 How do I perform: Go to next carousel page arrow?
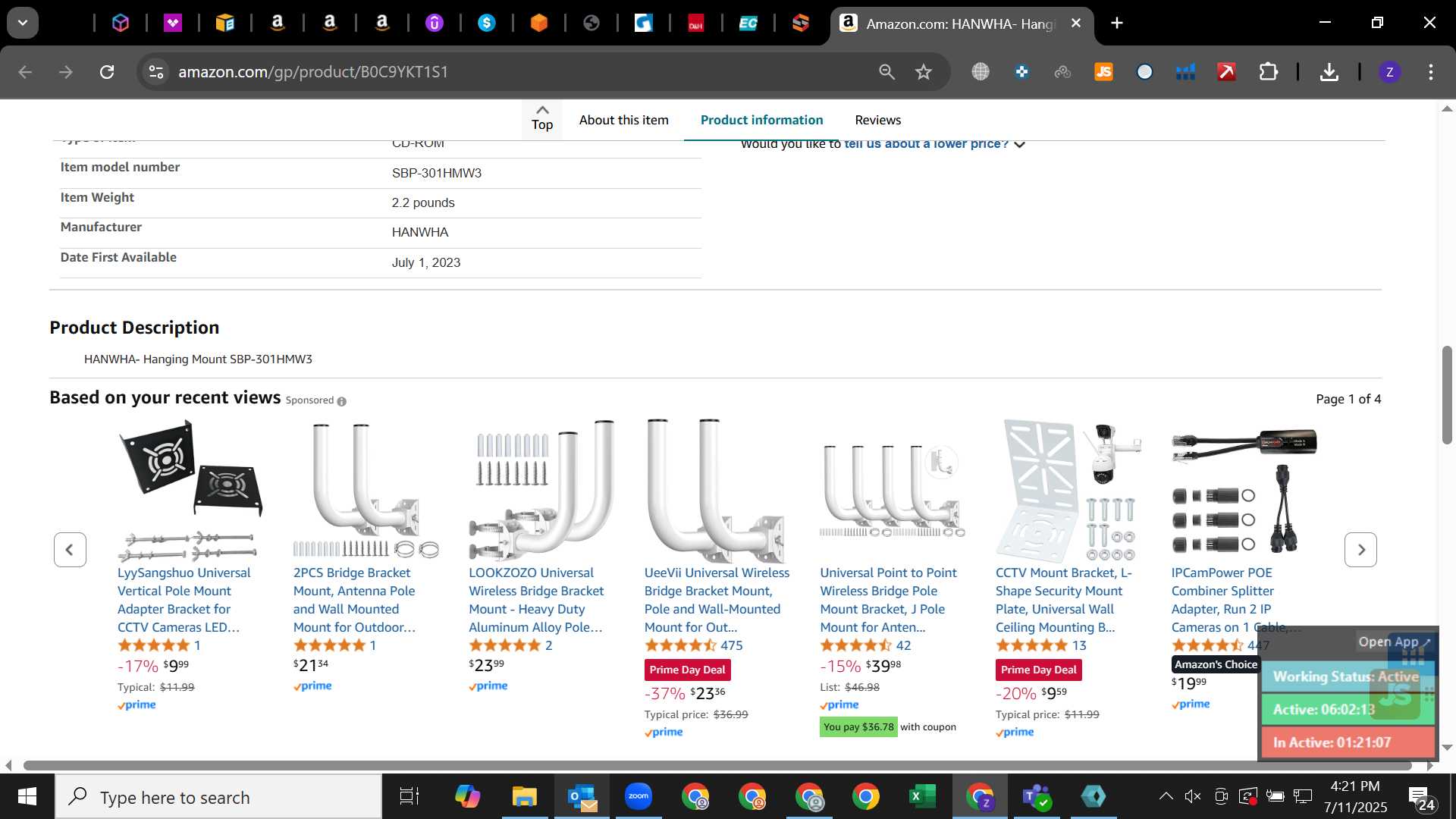[1360, 550]
